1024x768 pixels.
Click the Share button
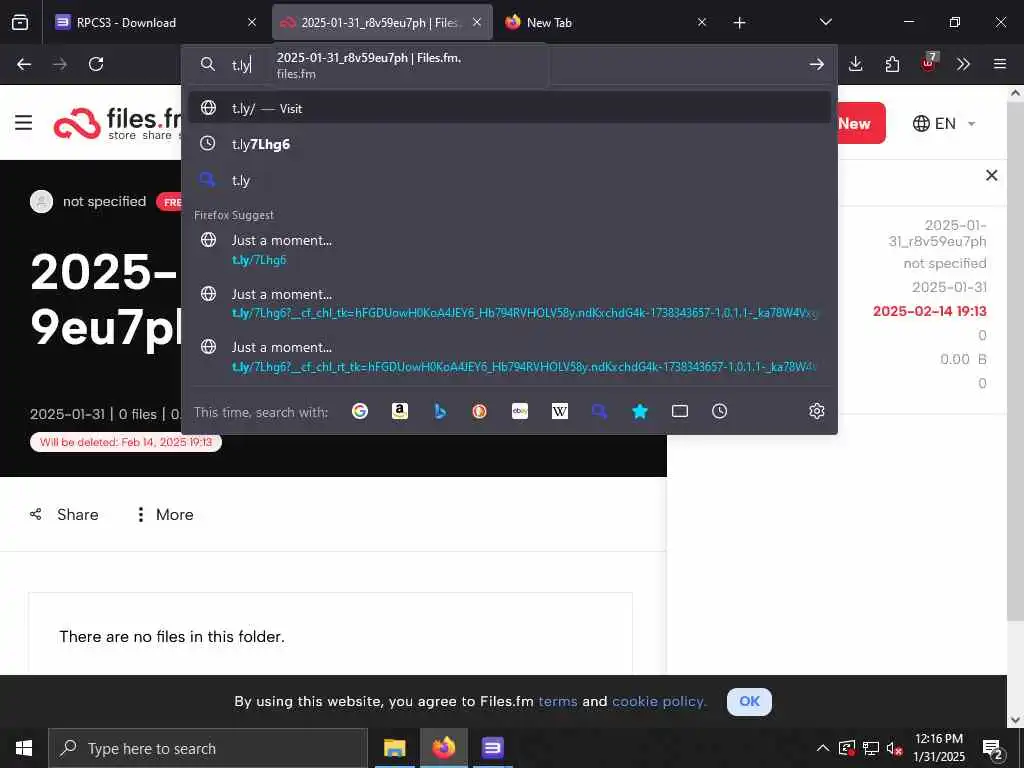[65, 515]
